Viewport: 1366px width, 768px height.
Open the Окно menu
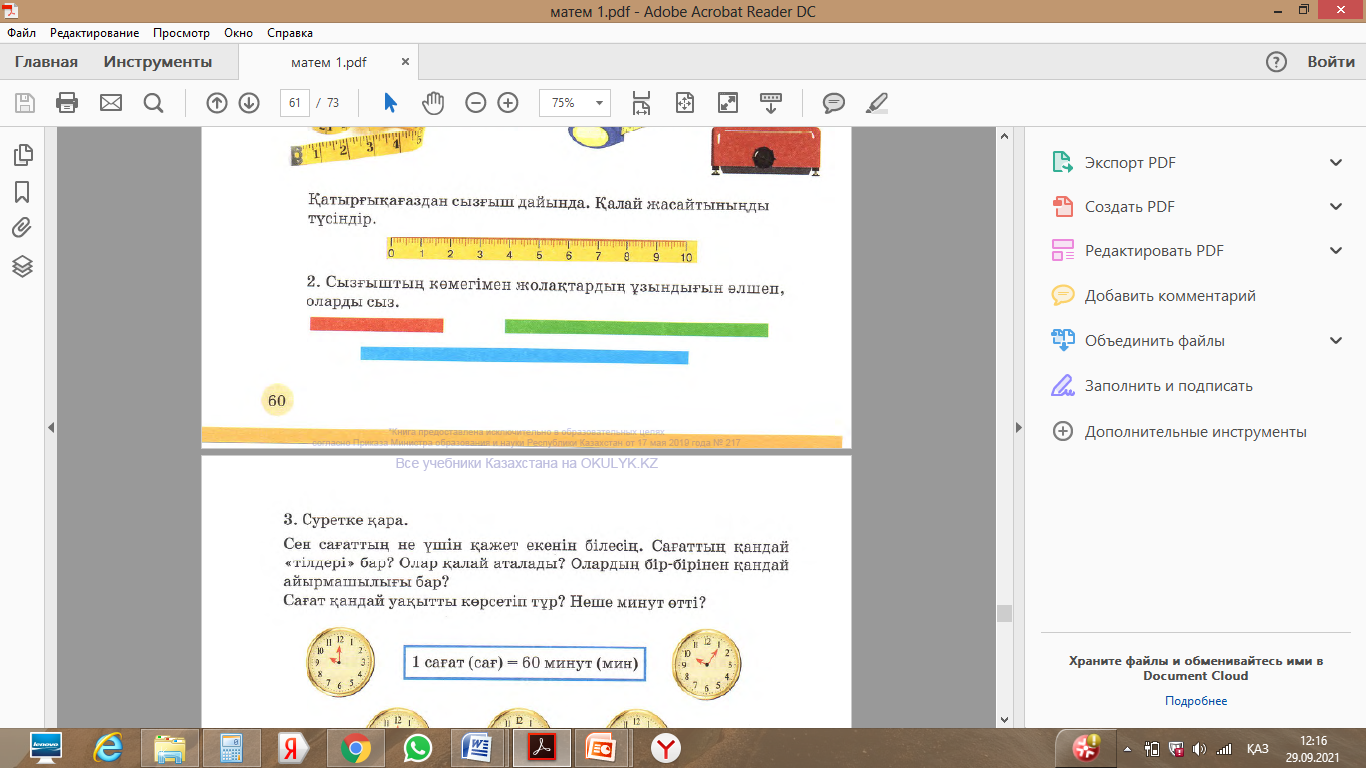pos(238,33)
